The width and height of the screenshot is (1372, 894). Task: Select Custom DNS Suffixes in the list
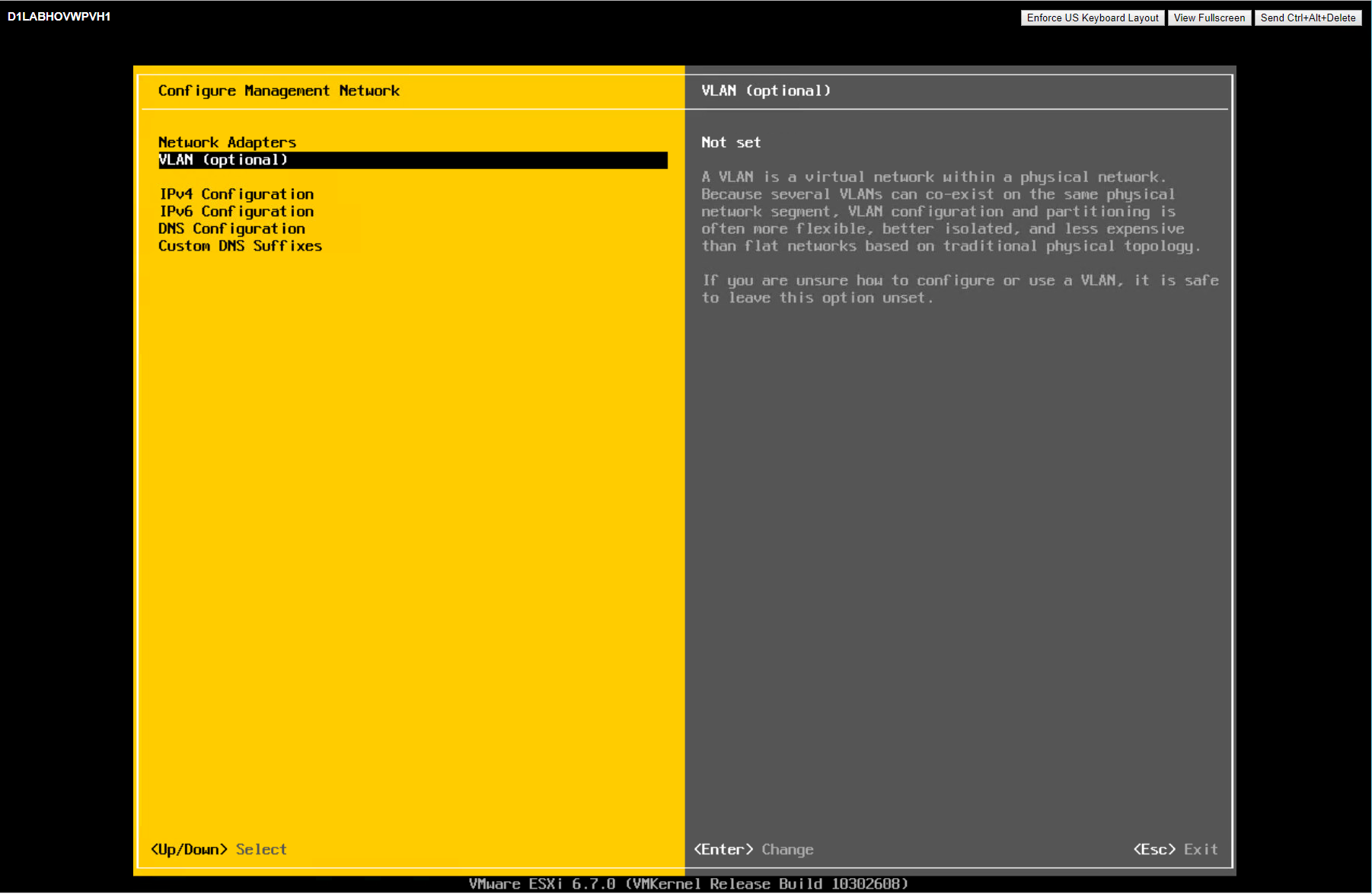tap(240, 246)
